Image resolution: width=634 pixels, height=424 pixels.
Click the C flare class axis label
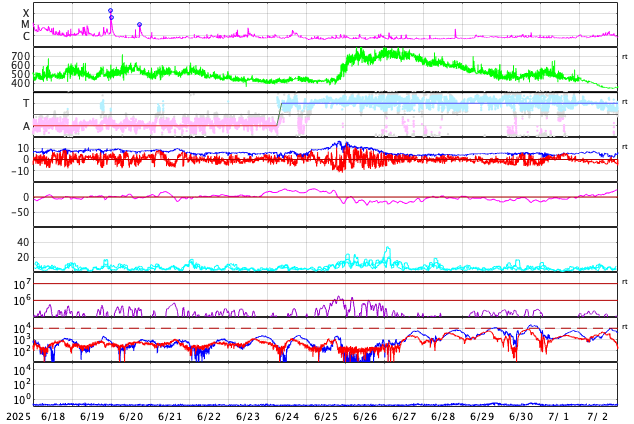pos(26,36)
